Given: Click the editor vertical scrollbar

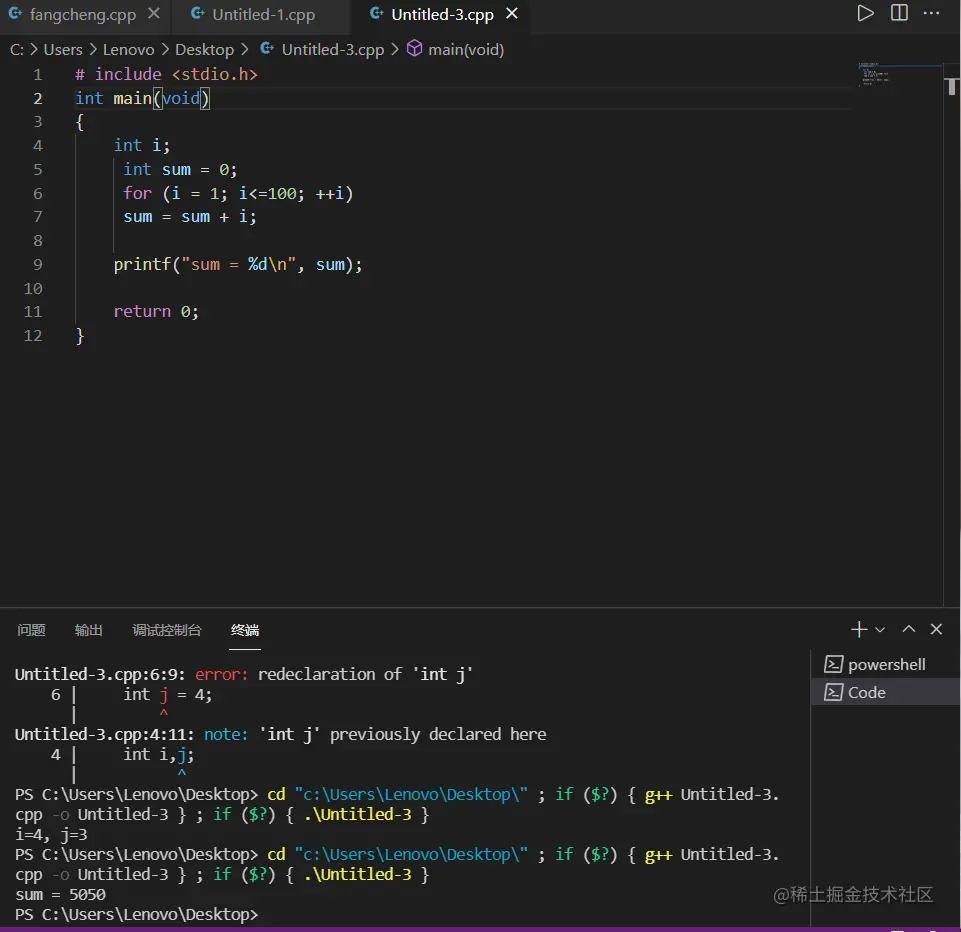Looking at the screenshot, I should [951, 334].
